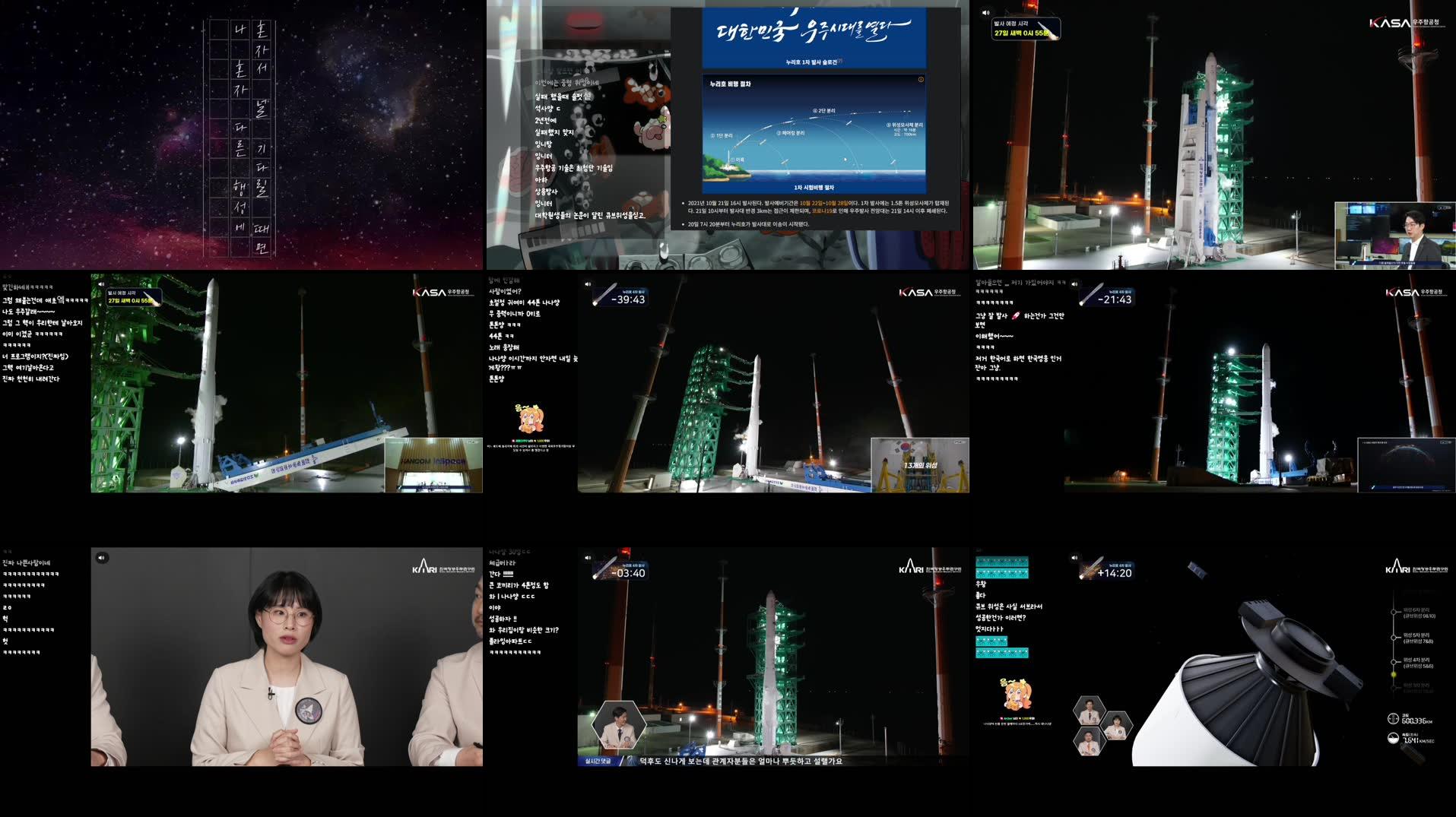
Task: Click the orbit altitude icon showing 600,336KM
Action: click(1394, 719)
